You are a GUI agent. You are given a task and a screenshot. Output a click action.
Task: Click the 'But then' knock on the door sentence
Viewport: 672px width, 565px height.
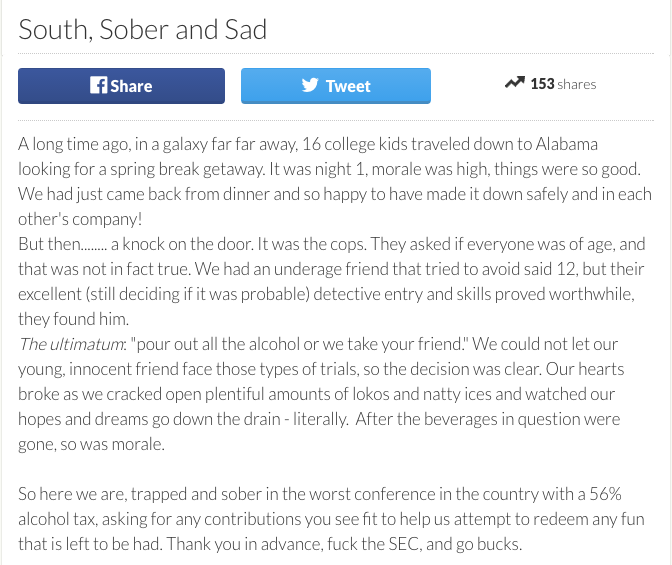pos(137,244)
